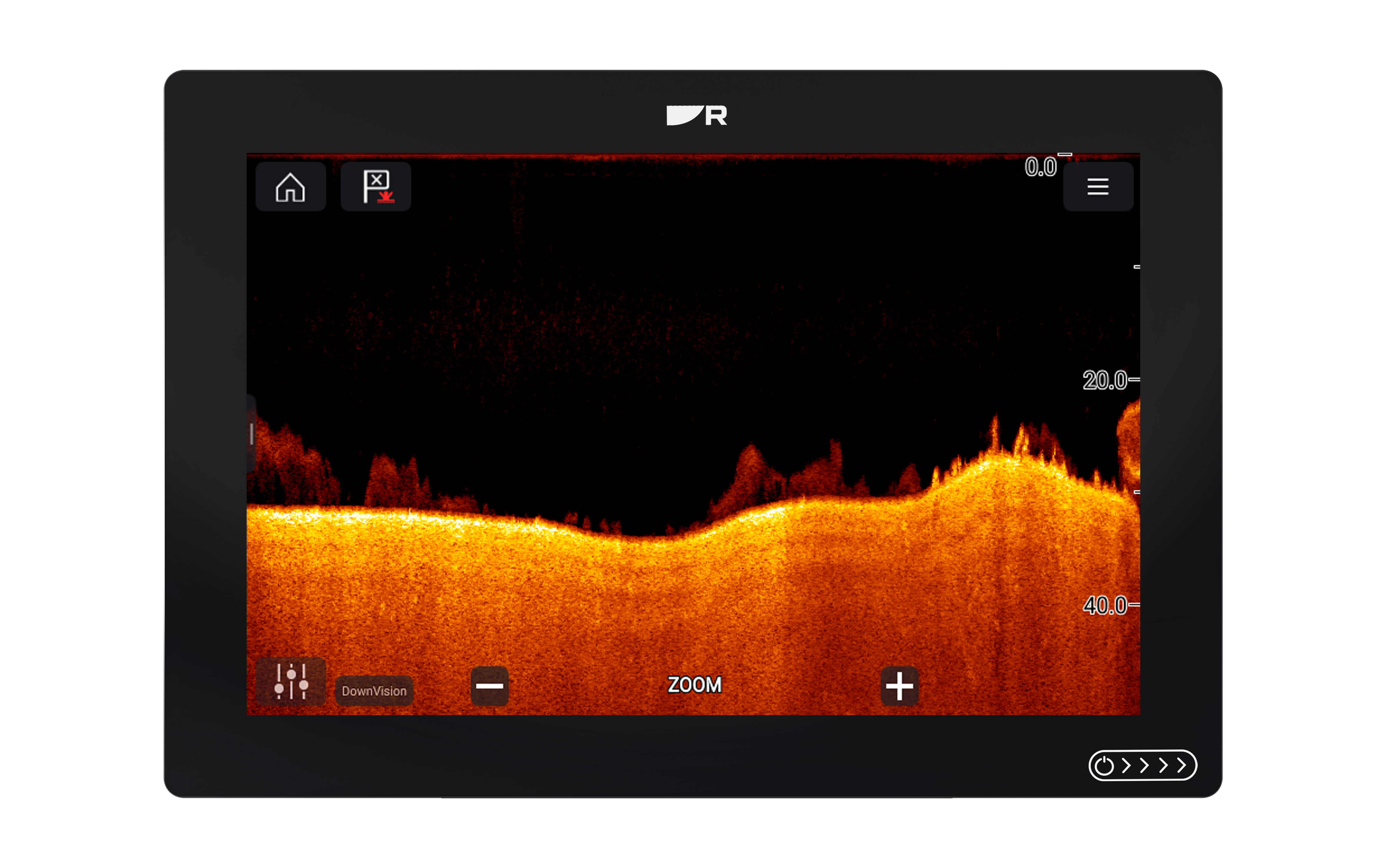The width and height of the screenshot is (1392, 868).
Task: Increase zoom with the plus button
Action: tap(899, 686)
